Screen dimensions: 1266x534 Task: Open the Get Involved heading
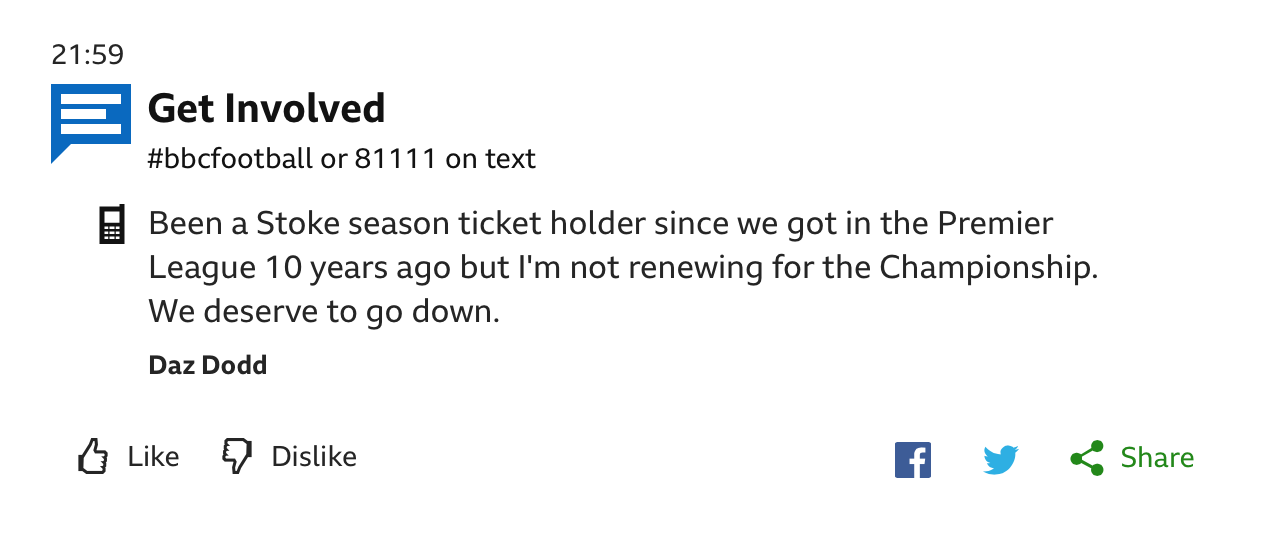click(266, 108)
